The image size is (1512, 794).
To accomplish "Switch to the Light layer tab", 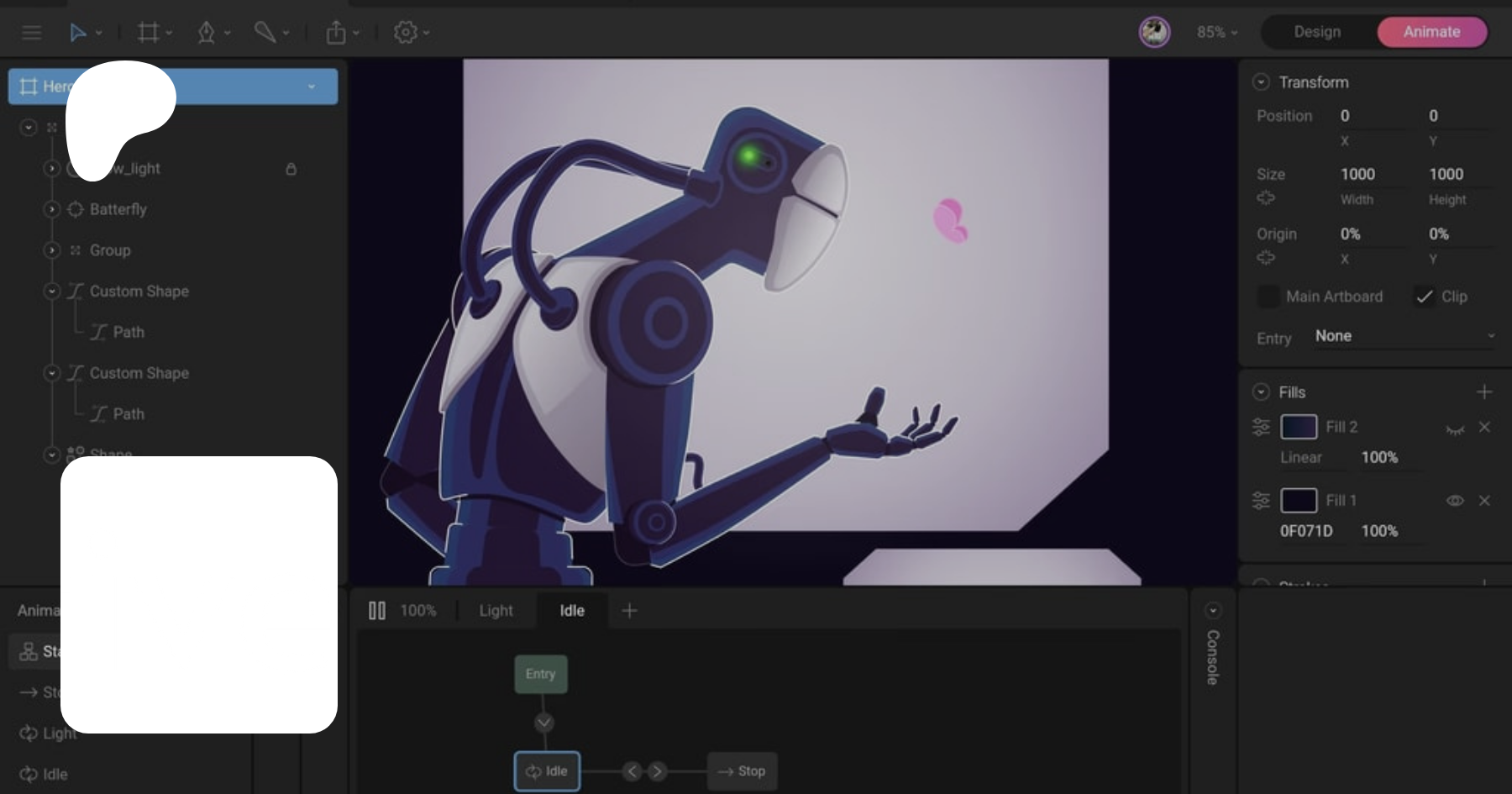I will tap(496, 611).
